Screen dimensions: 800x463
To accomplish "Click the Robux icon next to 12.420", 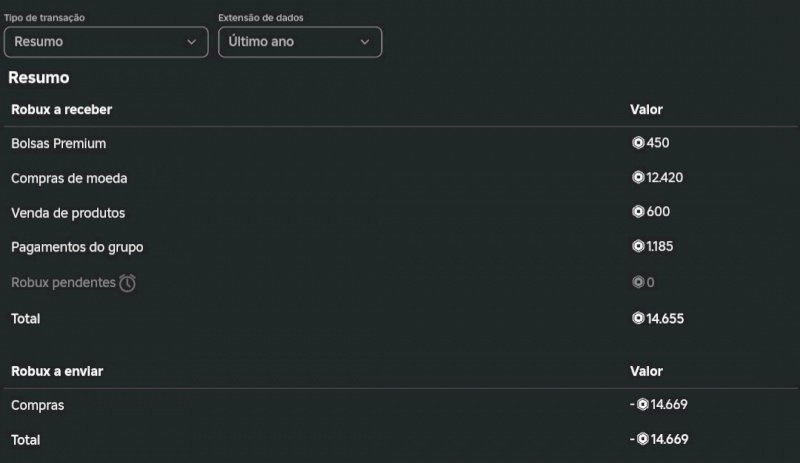I will pyautogui.click(x=638, y=178).
